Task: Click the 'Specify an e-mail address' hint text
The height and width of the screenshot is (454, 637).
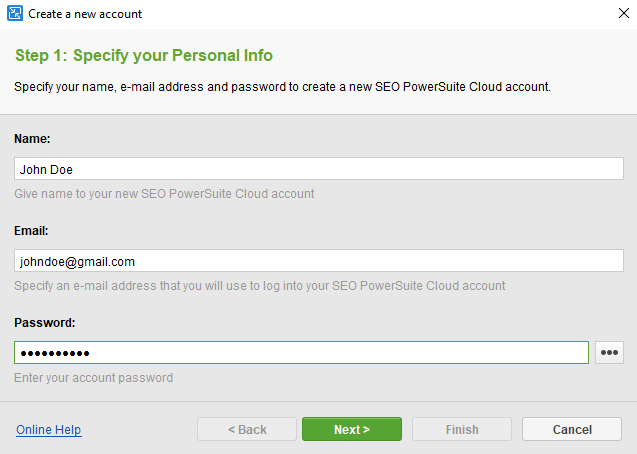Action: [260, 286]
